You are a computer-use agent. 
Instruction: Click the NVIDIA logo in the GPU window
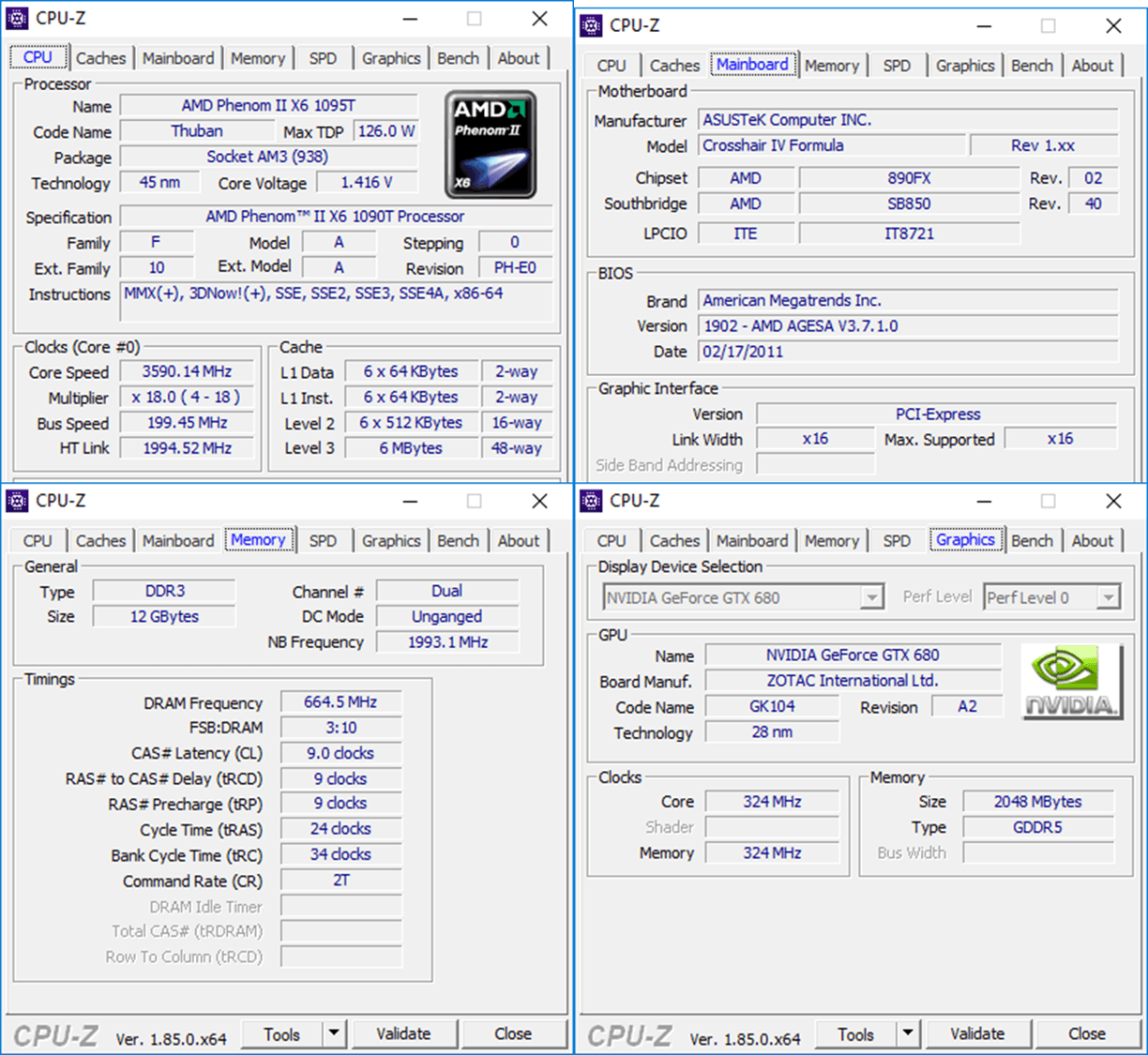(1071, 682)
